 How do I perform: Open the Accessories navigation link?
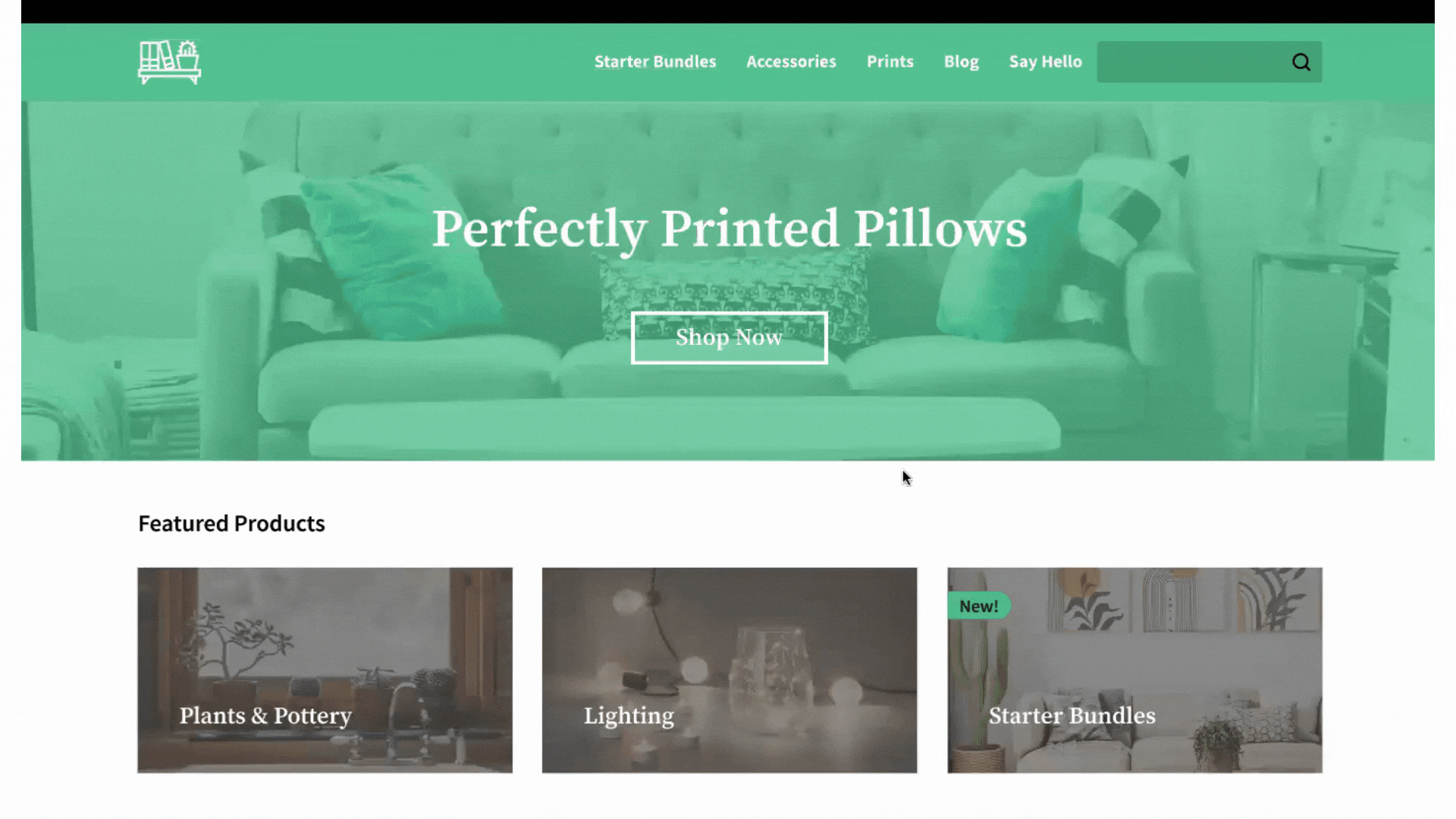coord(791,61)
